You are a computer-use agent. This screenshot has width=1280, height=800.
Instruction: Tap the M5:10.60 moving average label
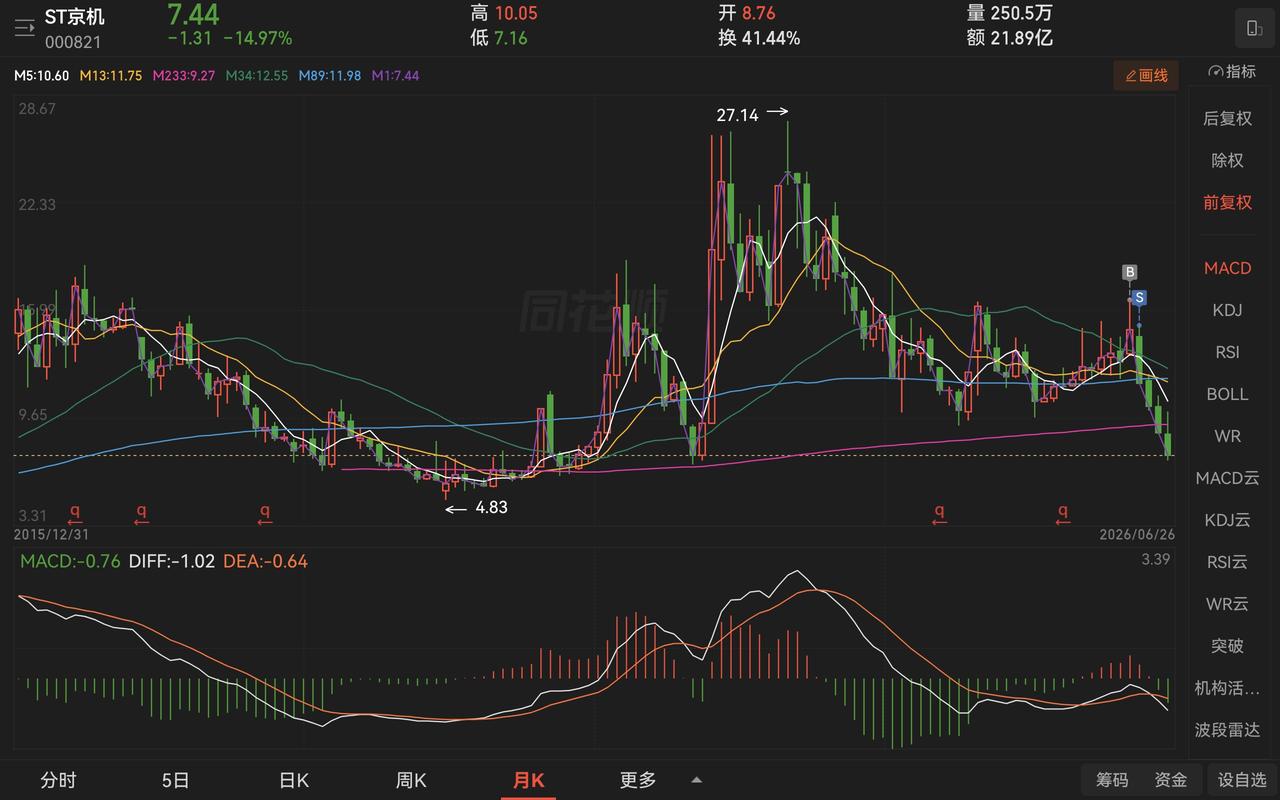coord(41,76)
